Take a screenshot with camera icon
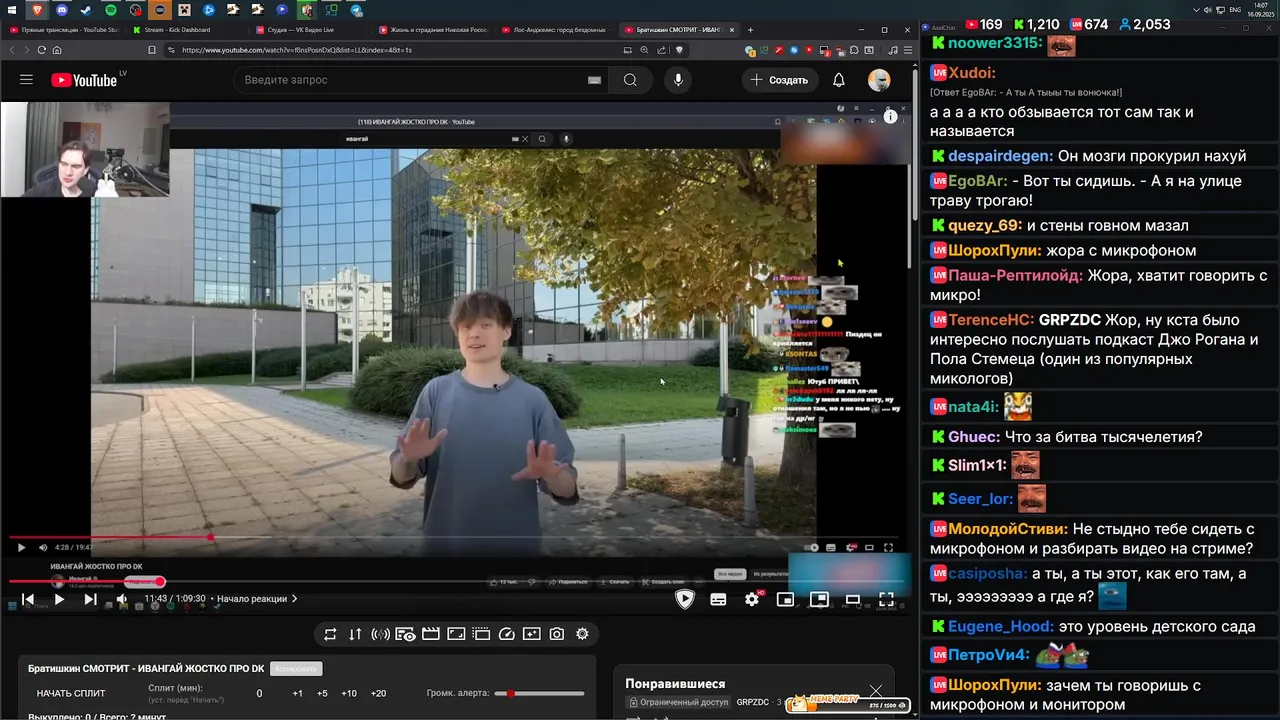The height and width of the screenshot is (720, 1280). (557, 634)
